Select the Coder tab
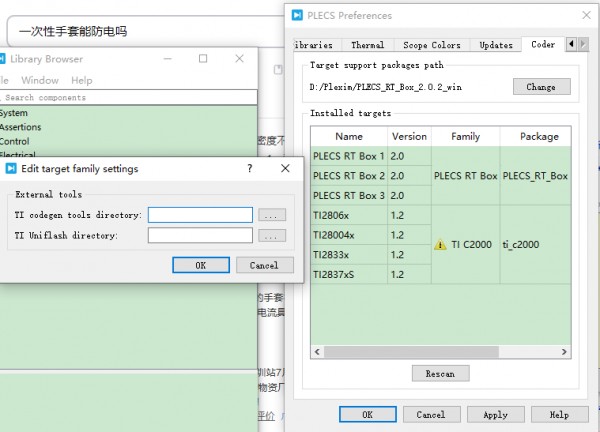This screenshot has height=432, width=600. (x=543, y=44)
